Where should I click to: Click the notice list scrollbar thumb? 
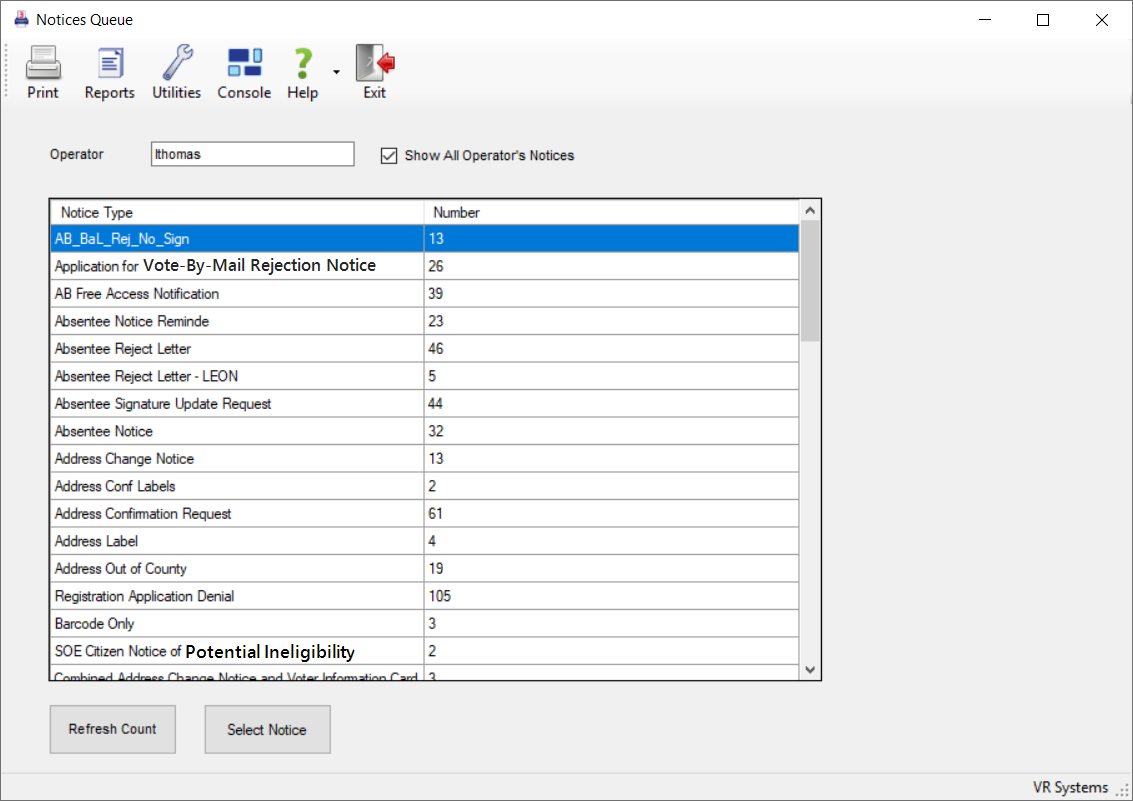tap(810, 280)
